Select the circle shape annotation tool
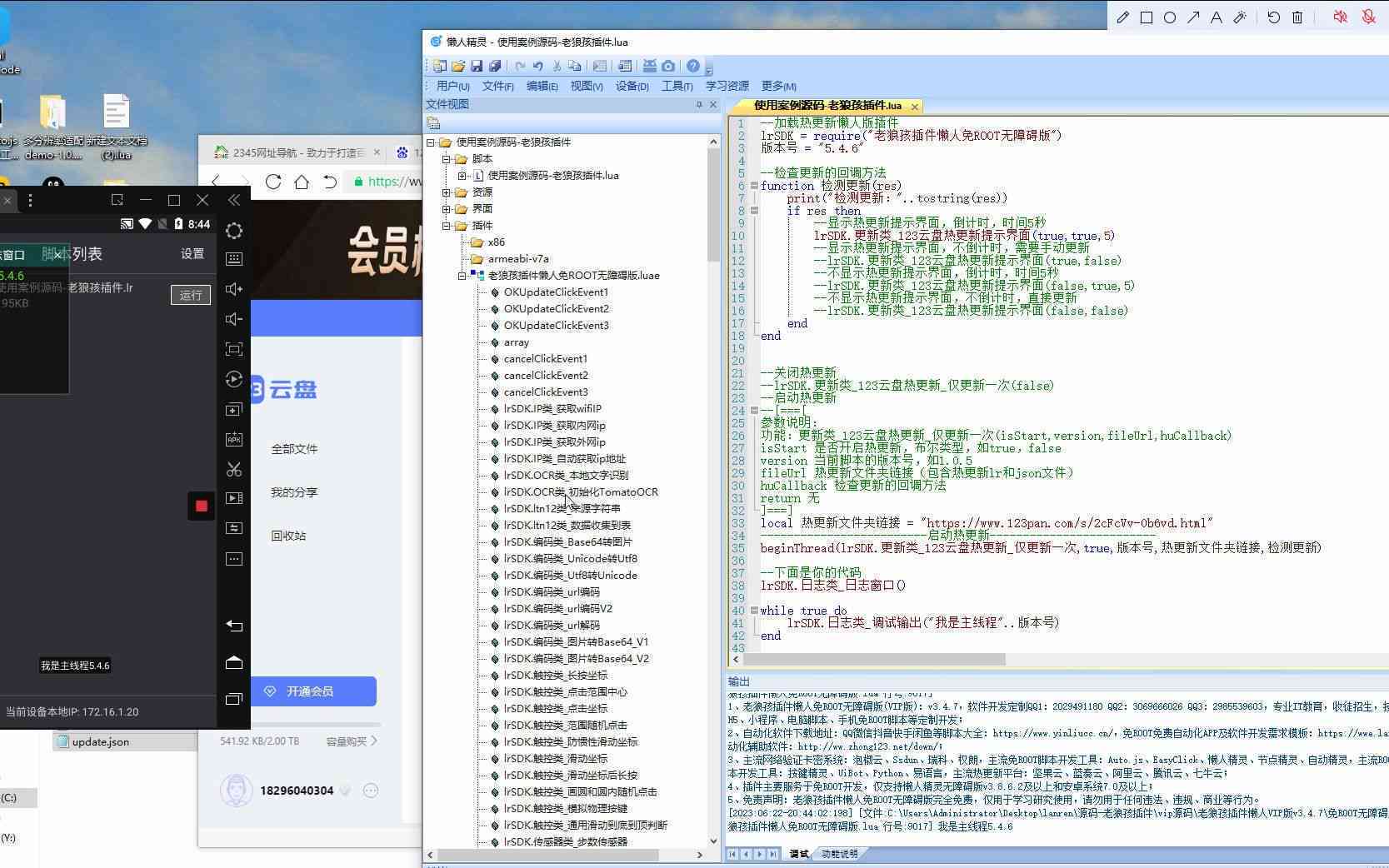 [x=1170, y=17]
